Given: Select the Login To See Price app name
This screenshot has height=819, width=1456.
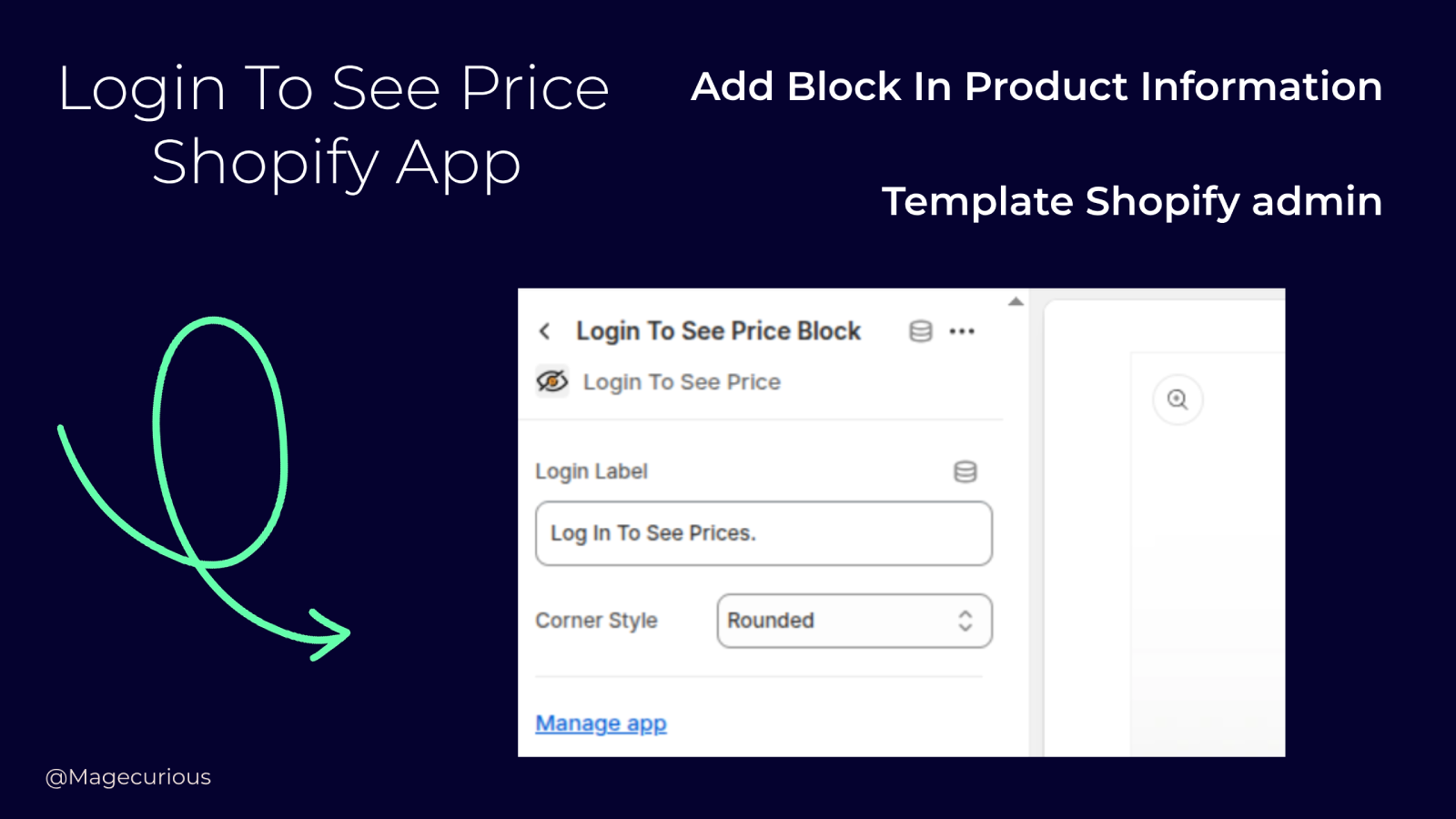Looking at the screenshot, I should (682, 382).
